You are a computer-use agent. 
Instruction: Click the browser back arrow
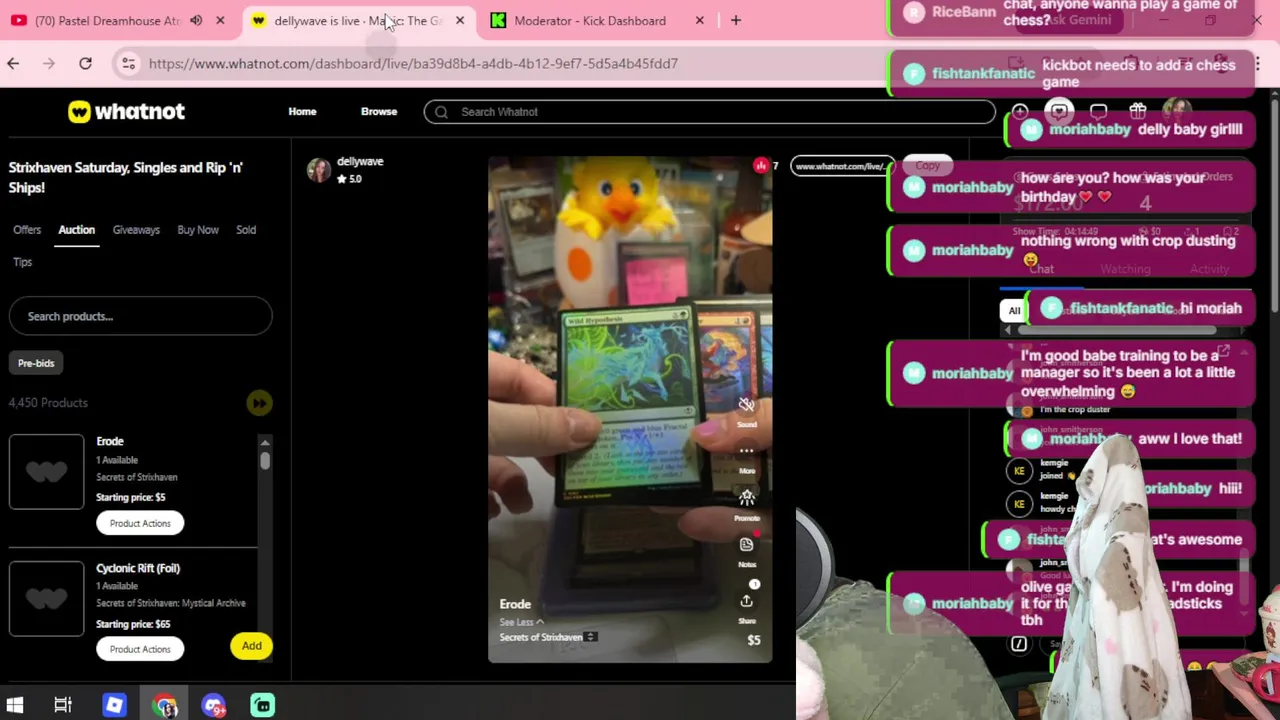pos(13,64)
